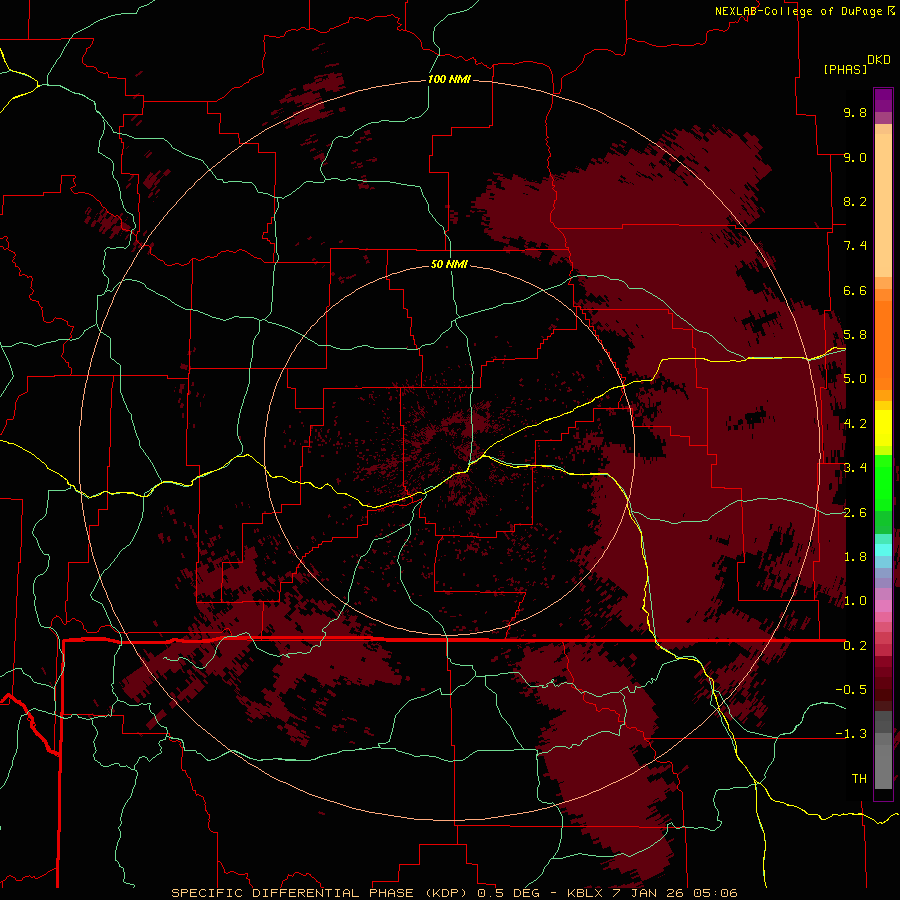The height and width of the screenshot is (900, 900).
Task: Click the 6.6 scale value
Action: (x=855, y=290)
